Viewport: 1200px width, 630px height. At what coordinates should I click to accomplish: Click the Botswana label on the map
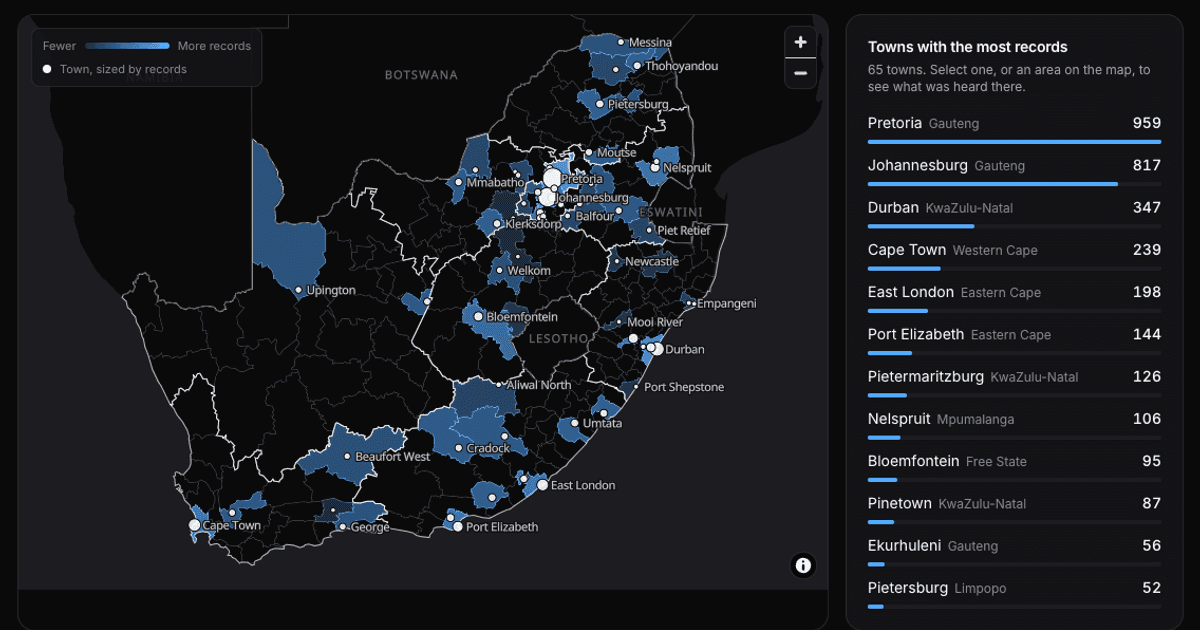point(421,75)
